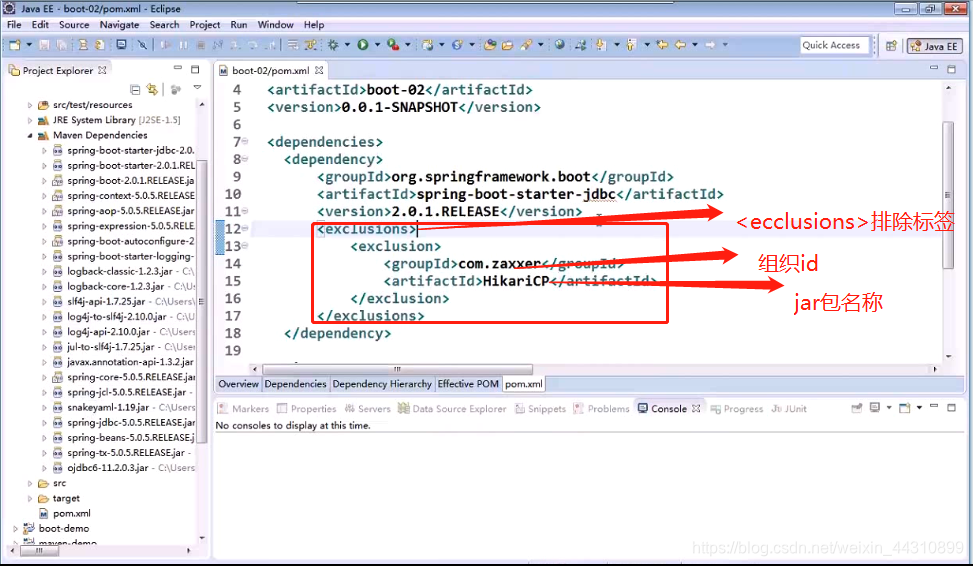Expand spring-boot-starter-jdbc jar entry
The height and width of the screenshot is (566, 973).
click(x=44, y=150)
